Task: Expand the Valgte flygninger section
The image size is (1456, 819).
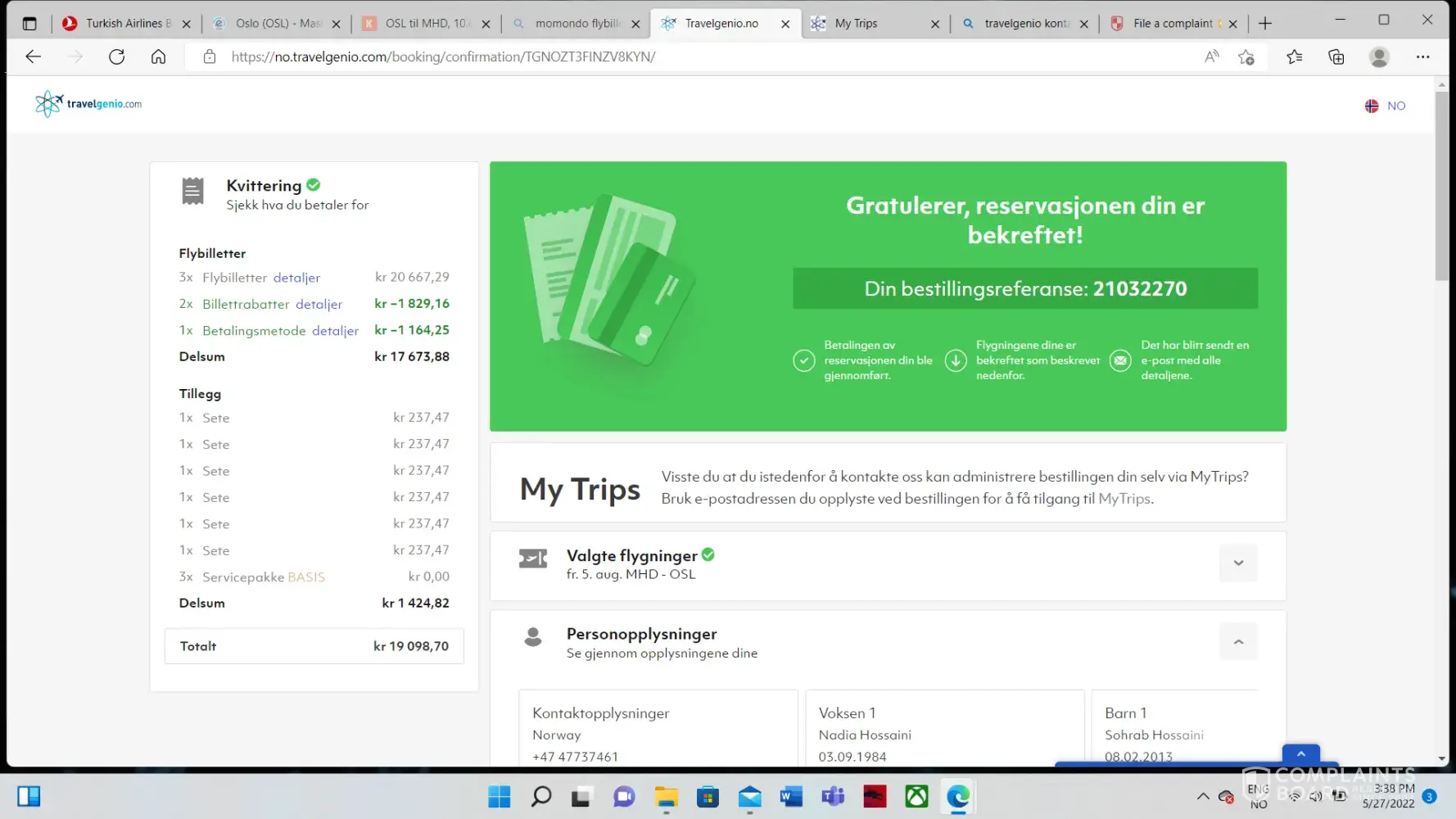Action: point(1238,563)
